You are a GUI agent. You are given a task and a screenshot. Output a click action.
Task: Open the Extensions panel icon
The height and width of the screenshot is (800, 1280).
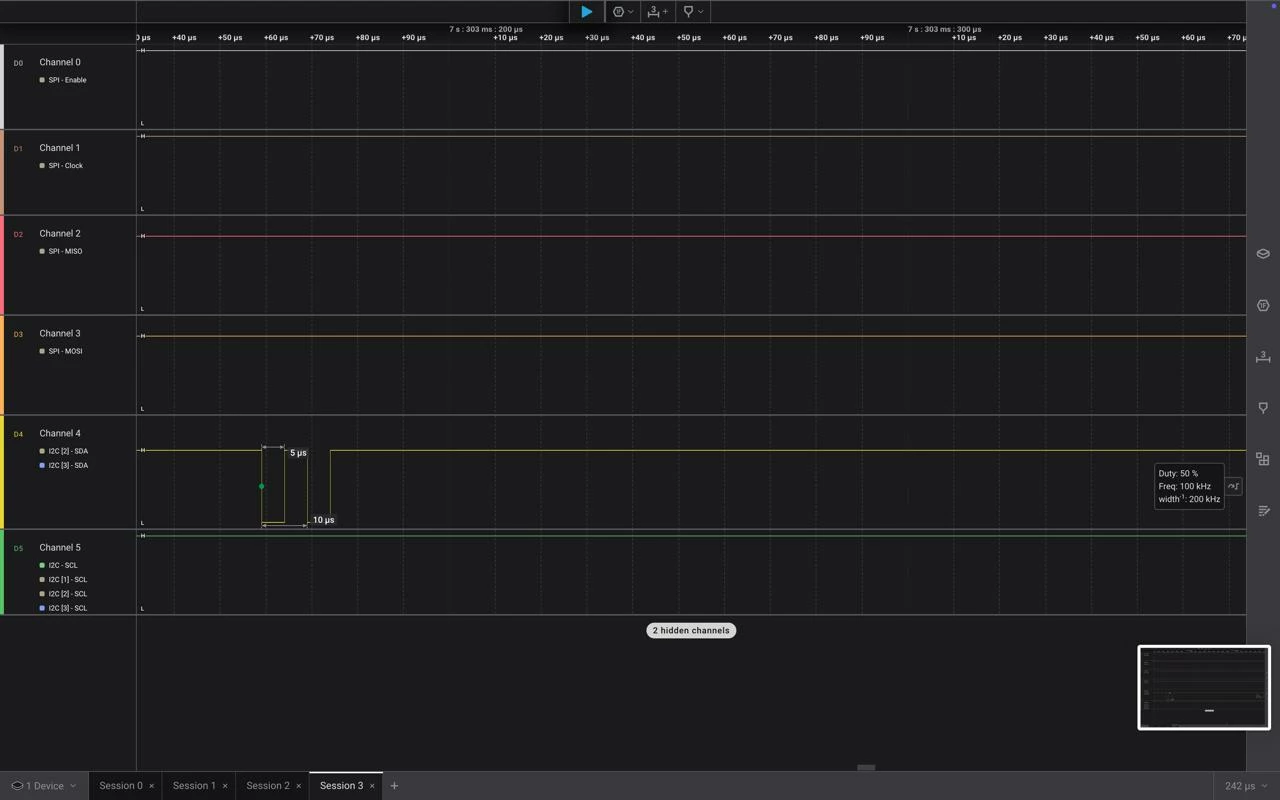tap(1263, 459)
